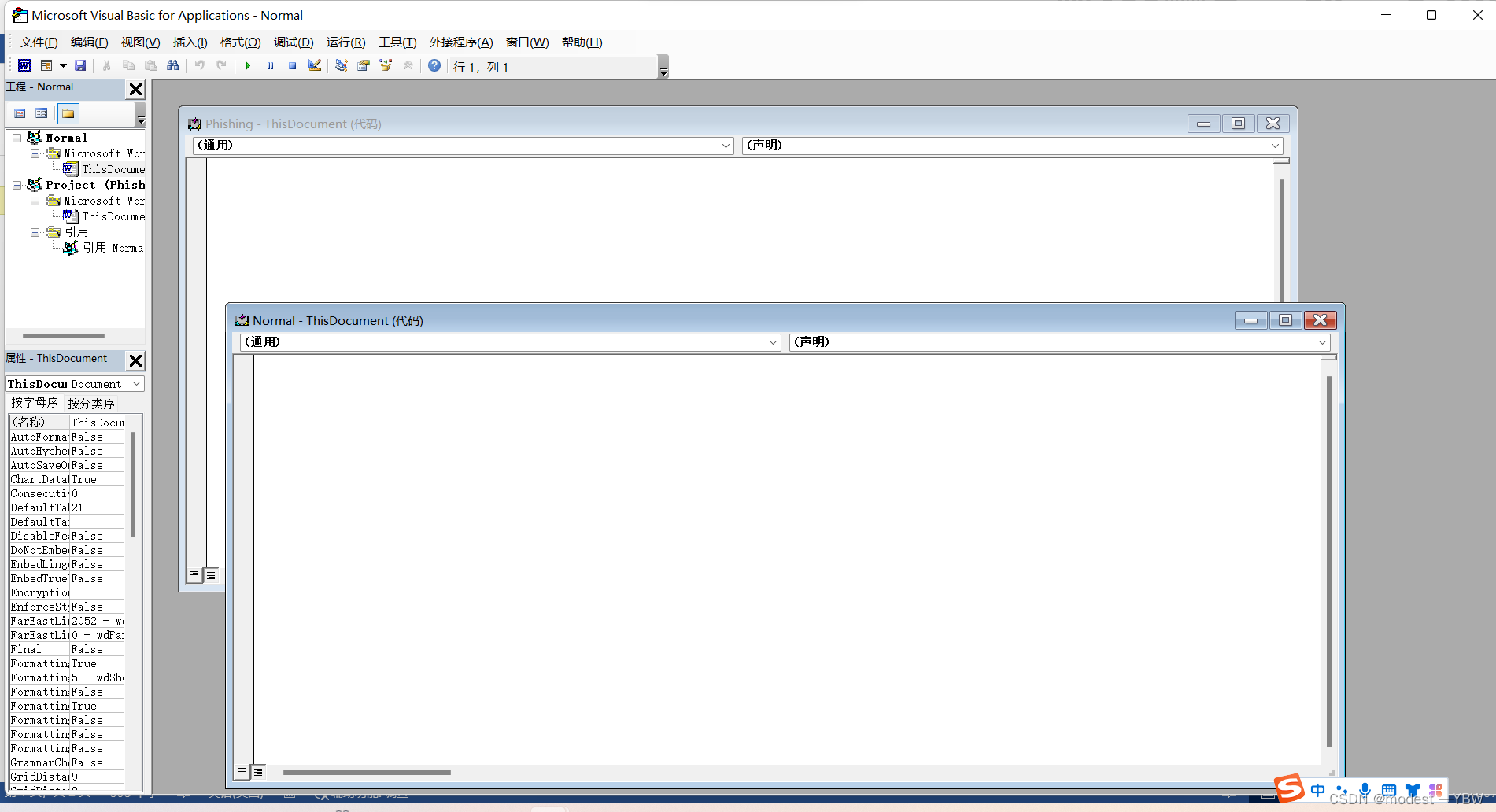This screenshot has height=812, width=1496.
Task: Click the Redo arrow icon
Action: pos(222,66)
